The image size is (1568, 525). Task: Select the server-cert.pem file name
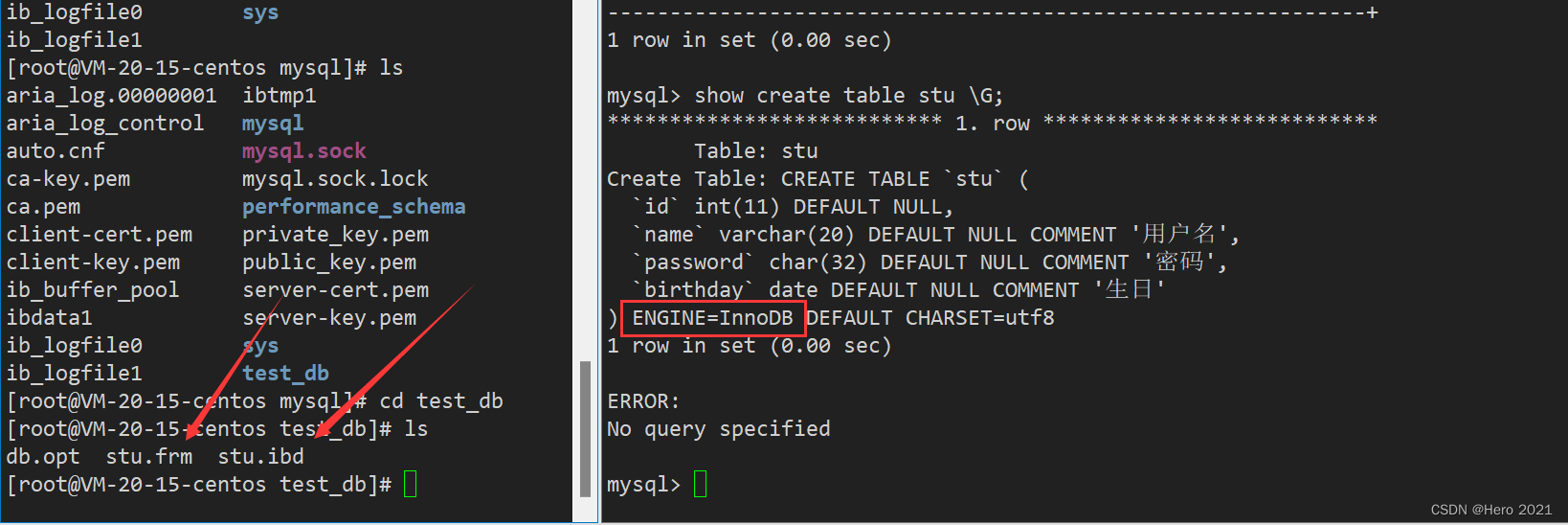[336, 290]
